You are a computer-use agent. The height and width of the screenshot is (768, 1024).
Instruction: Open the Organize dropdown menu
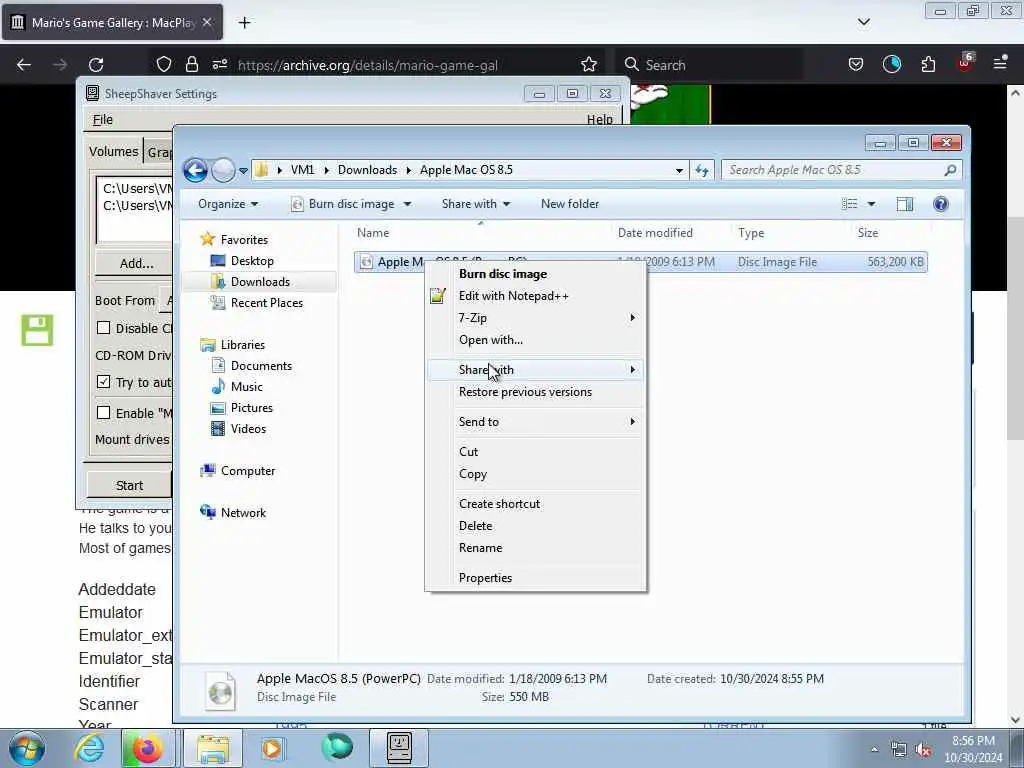(x=228, y=204)
